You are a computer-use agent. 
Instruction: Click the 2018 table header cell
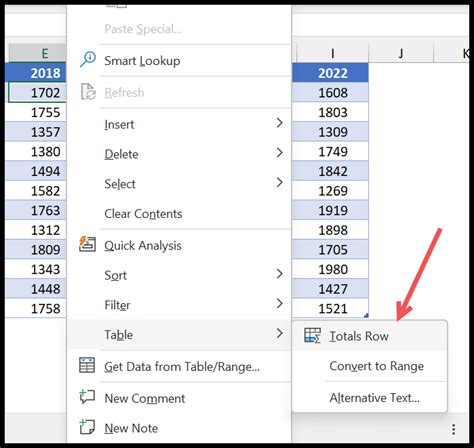pos(36,73)
